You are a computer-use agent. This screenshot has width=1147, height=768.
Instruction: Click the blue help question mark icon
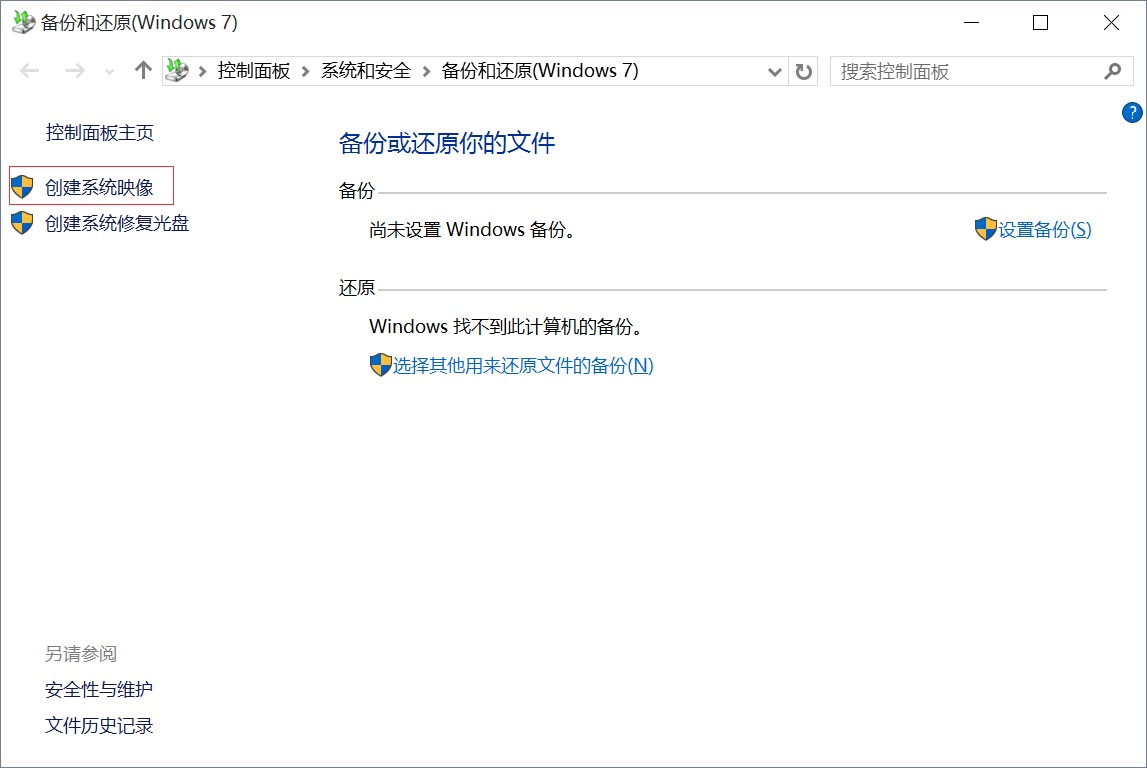click(1133, 113)
